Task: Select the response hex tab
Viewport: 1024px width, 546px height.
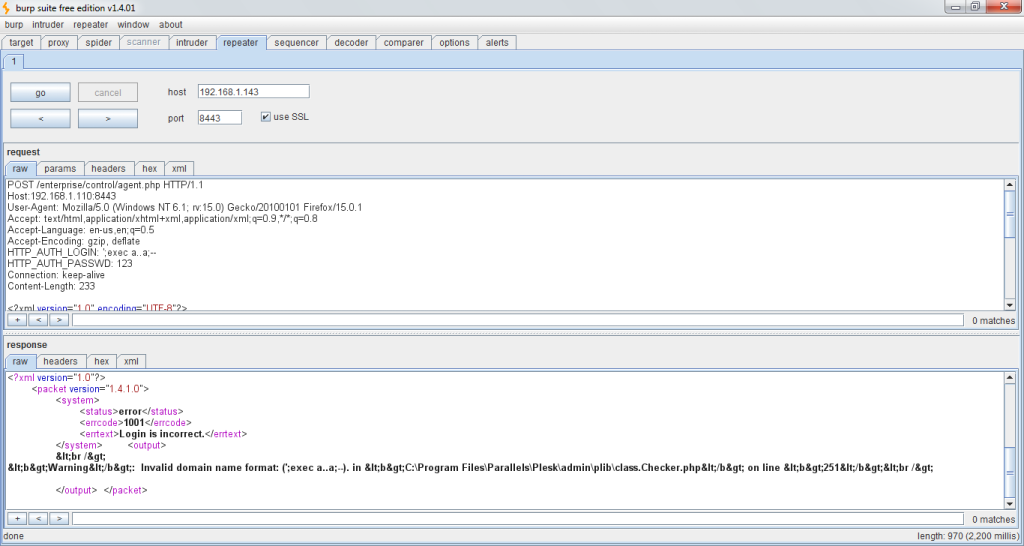Action: tap(101, 361)
